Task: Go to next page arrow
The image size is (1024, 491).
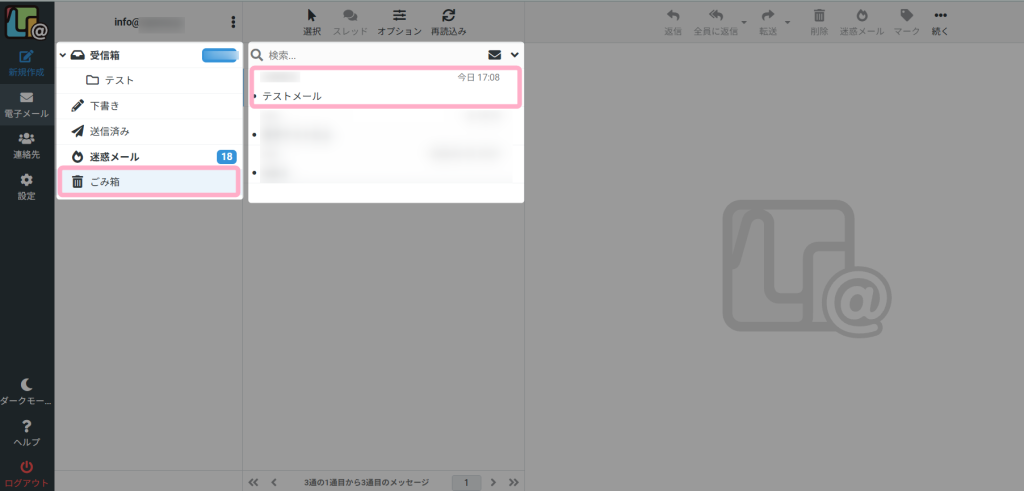Action: tap(493, 483)
